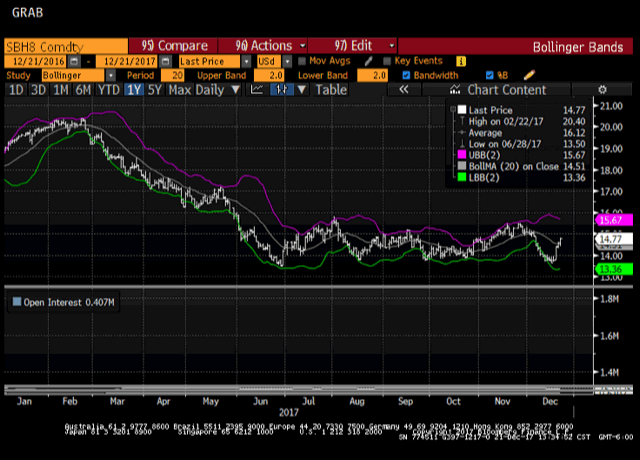Open chart settings gear icon

point(602,89)
